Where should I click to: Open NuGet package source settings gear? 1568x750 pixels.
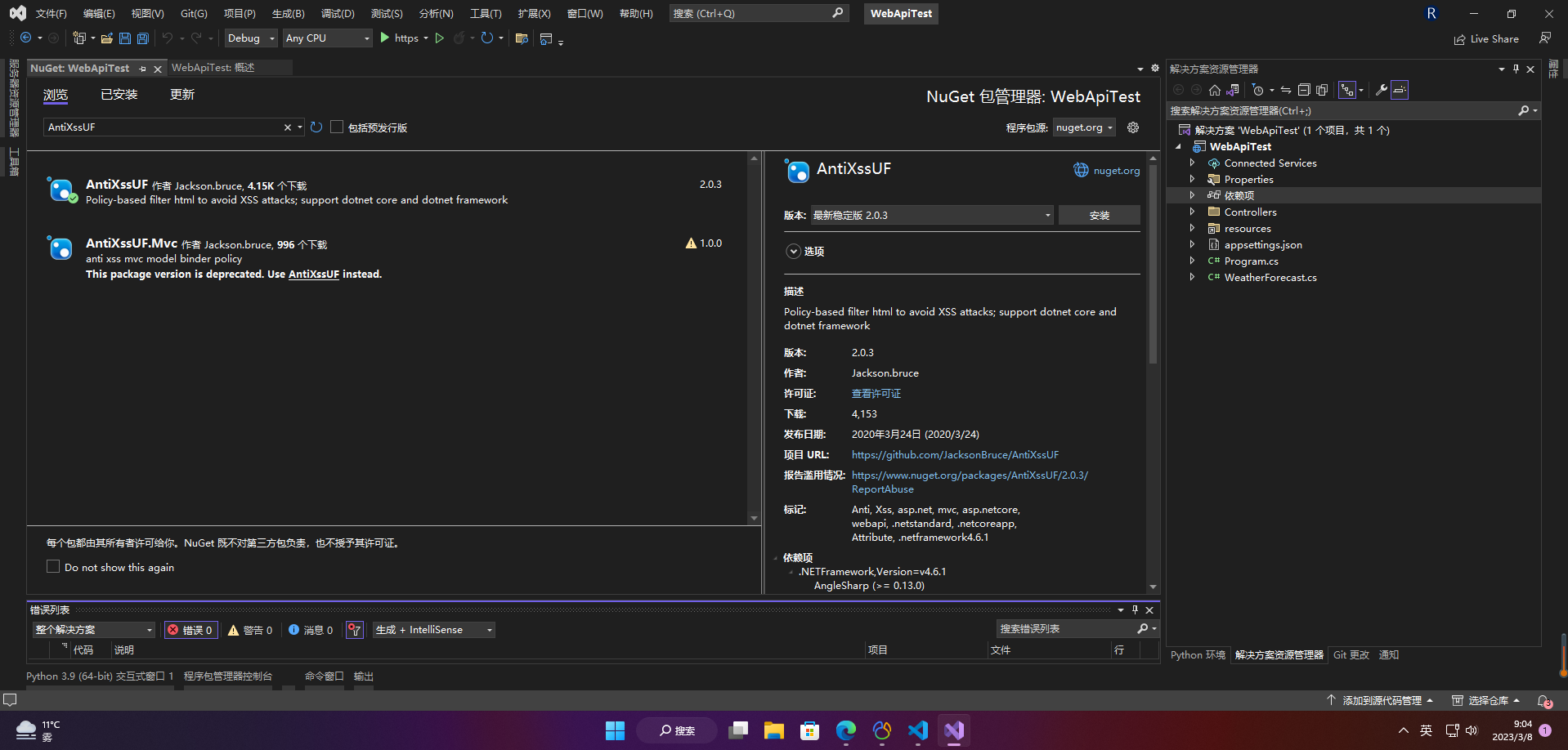1133,127
